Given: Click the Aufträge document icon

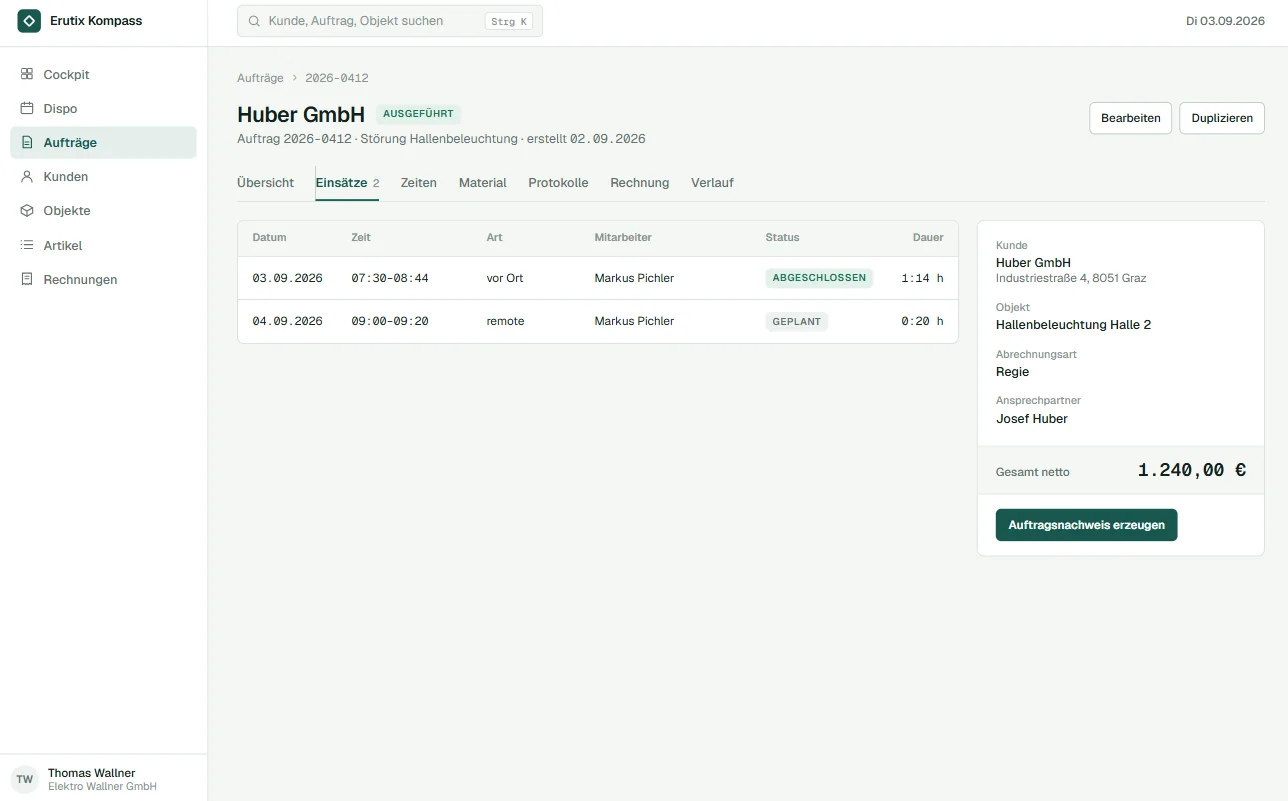Looking at the screenshot, I should (x=27, y=142).
